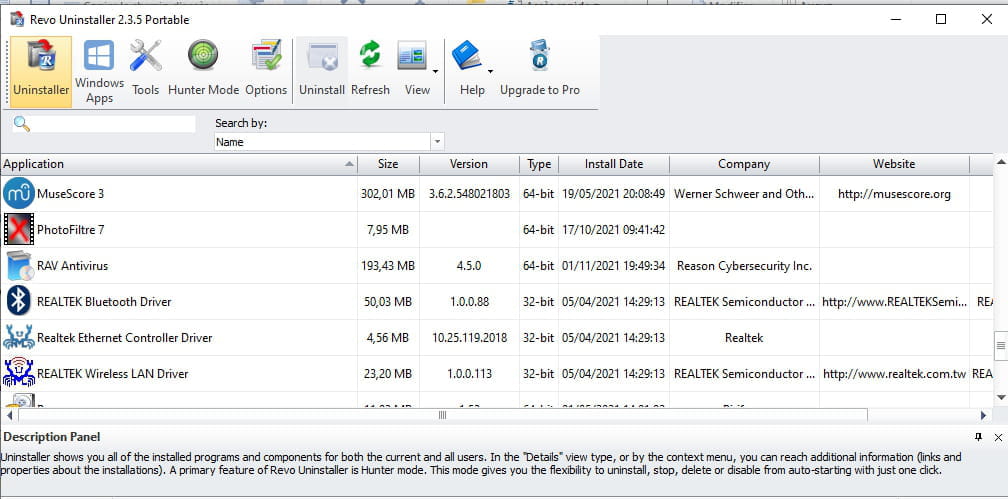Sort by Company column header
Image resolution: width=1008 pixels, height=499 pixels.
(x=744, y=164)
